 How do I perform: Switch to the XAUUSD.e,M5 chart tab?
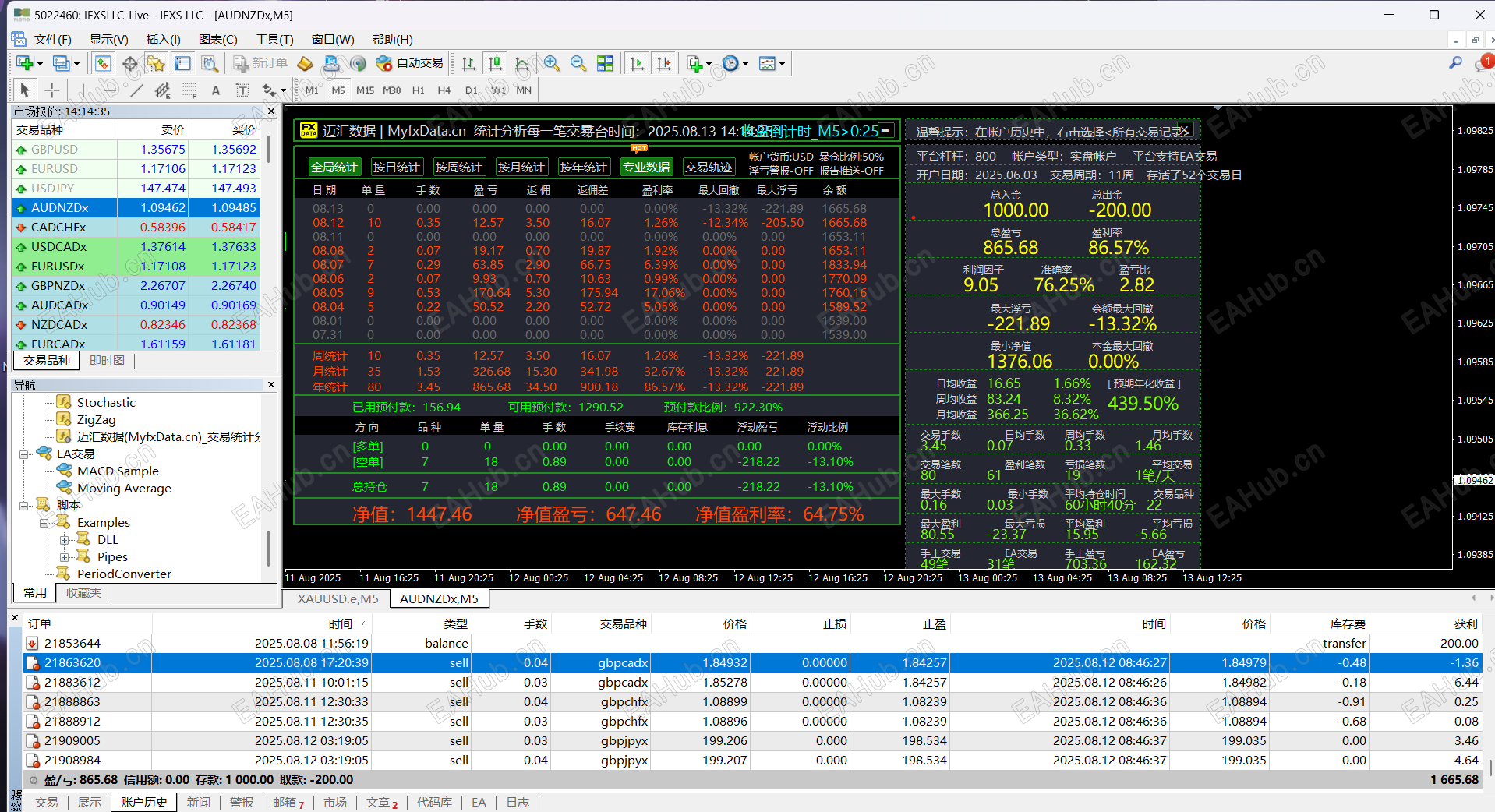click(338, 598)
